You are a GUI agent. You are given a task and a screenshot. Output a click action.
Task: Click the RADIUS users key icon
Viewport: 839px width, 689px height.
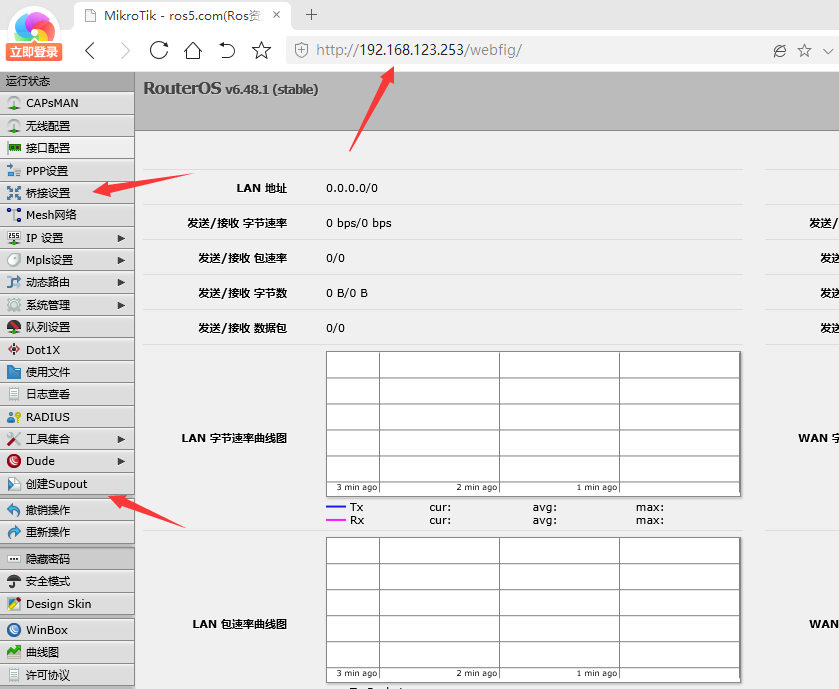click(14, 417)
